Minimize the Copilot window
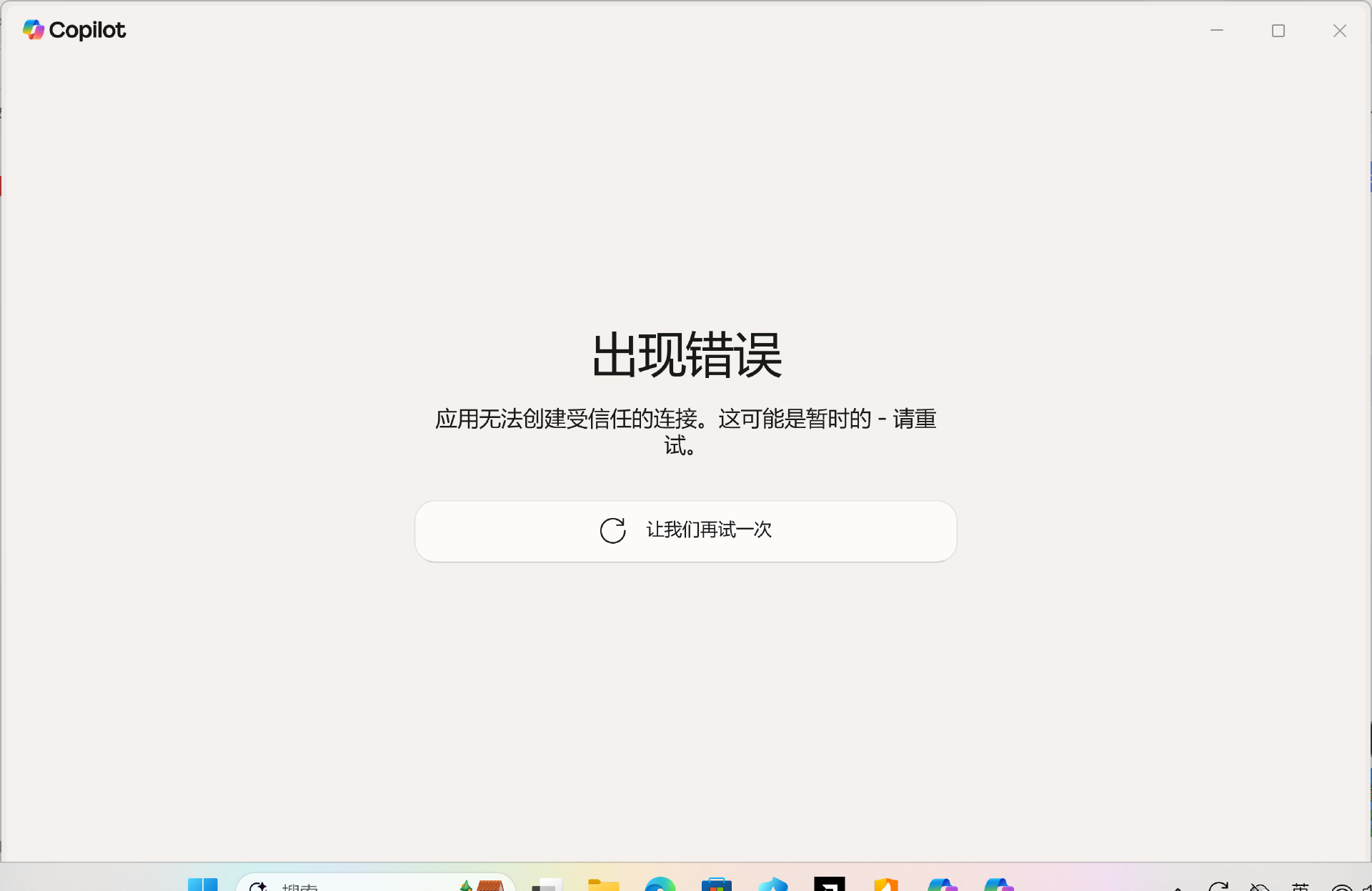 click(1217, 31)
